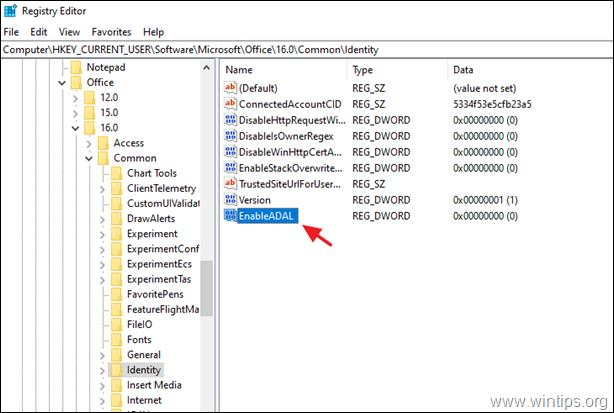The image size is (614, 413).
Task: Click the Chart Tools folder icon
Action: [x=117, y=173]
